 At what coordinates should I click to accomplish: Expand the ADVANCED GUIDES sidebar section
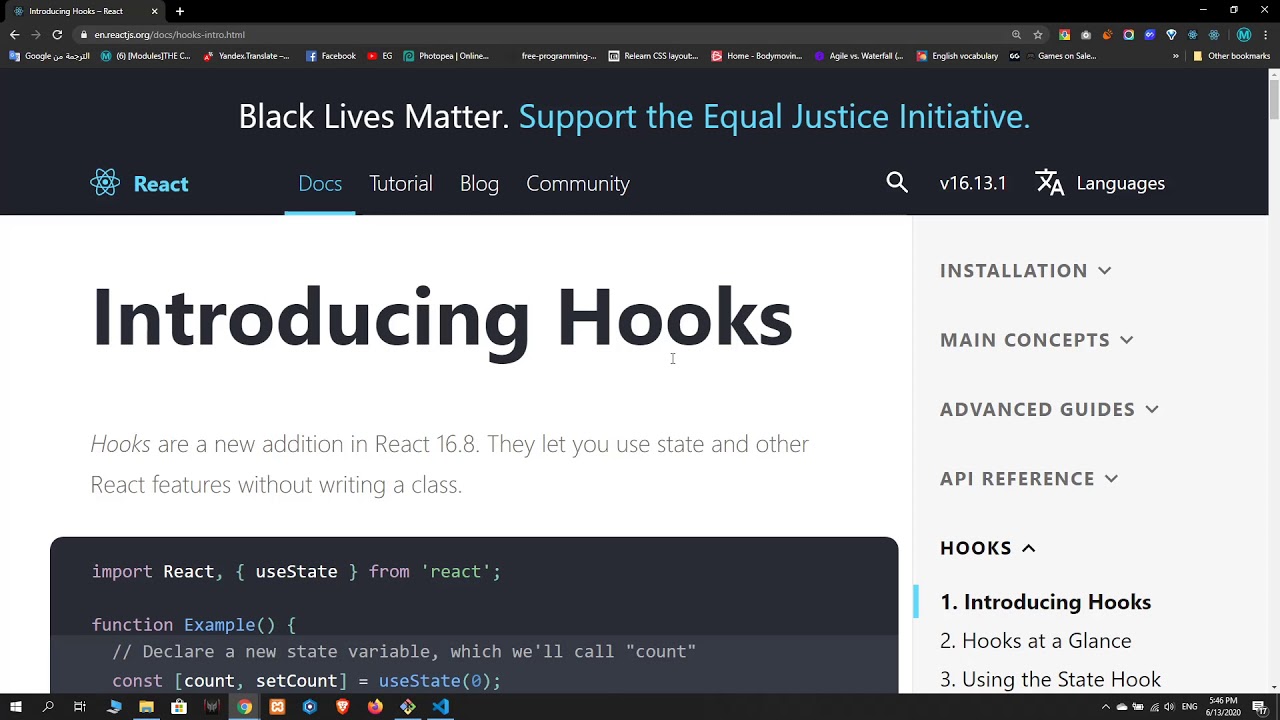1049,409
